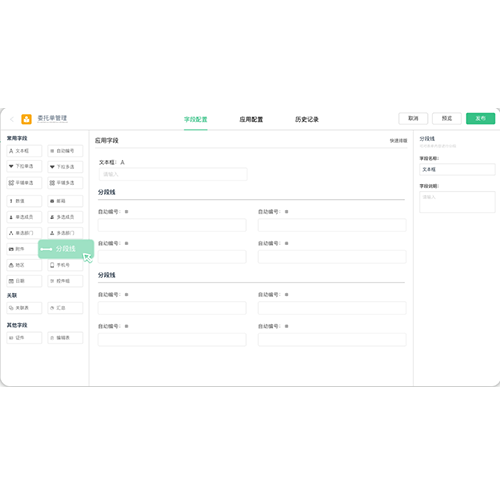500x500 pixels.
Task: Click the 快速排版 quick layout link
Action: point(398,141)
